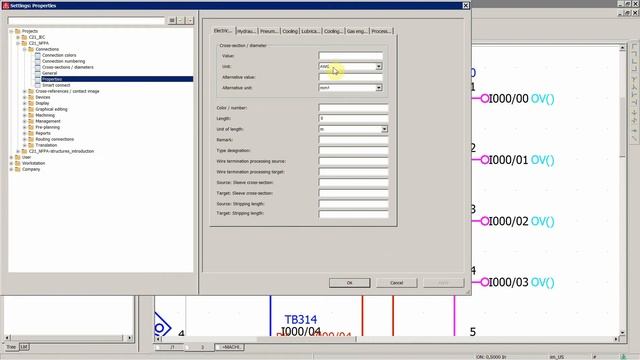Click Wire termination processing target field

coord(353,172)
